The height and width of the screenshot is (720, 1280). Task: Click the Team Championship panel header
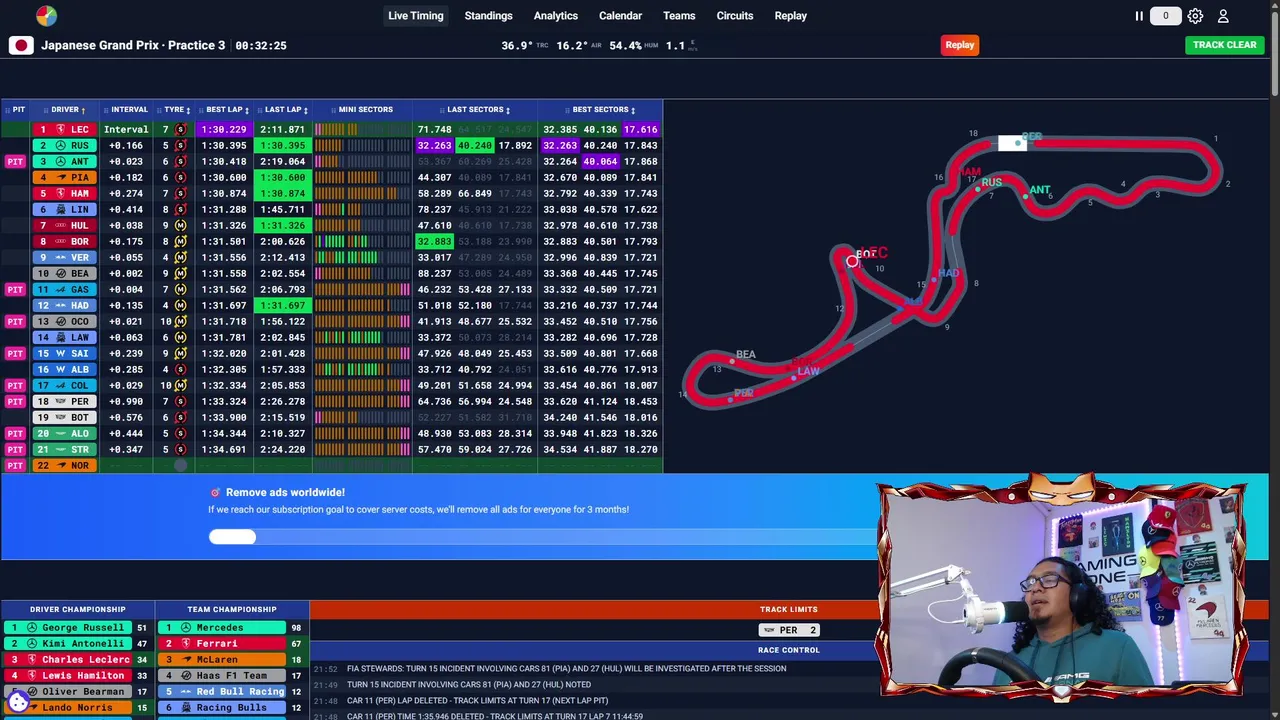pyautogui.click(x=232, y=609)
